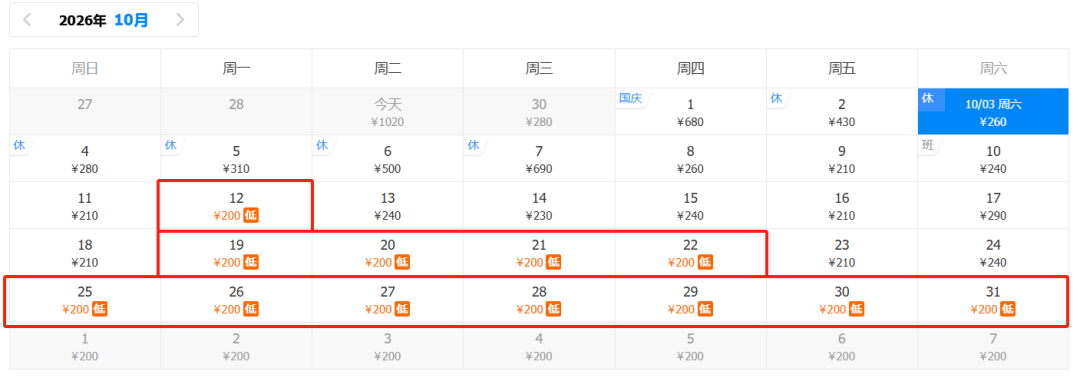
Task: Choose October 7 priced ¥690
Action: coord(539,158)
